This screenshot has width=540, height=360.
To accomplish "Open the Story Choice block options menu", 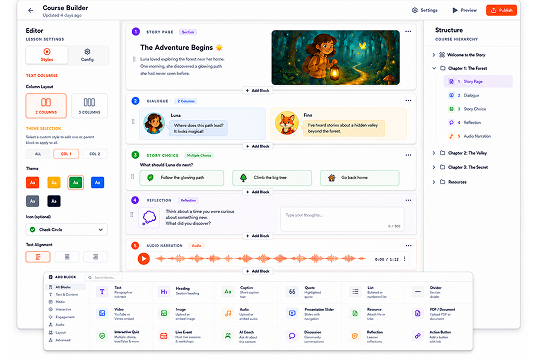I will pyautogui.click(x=408, y=155).
